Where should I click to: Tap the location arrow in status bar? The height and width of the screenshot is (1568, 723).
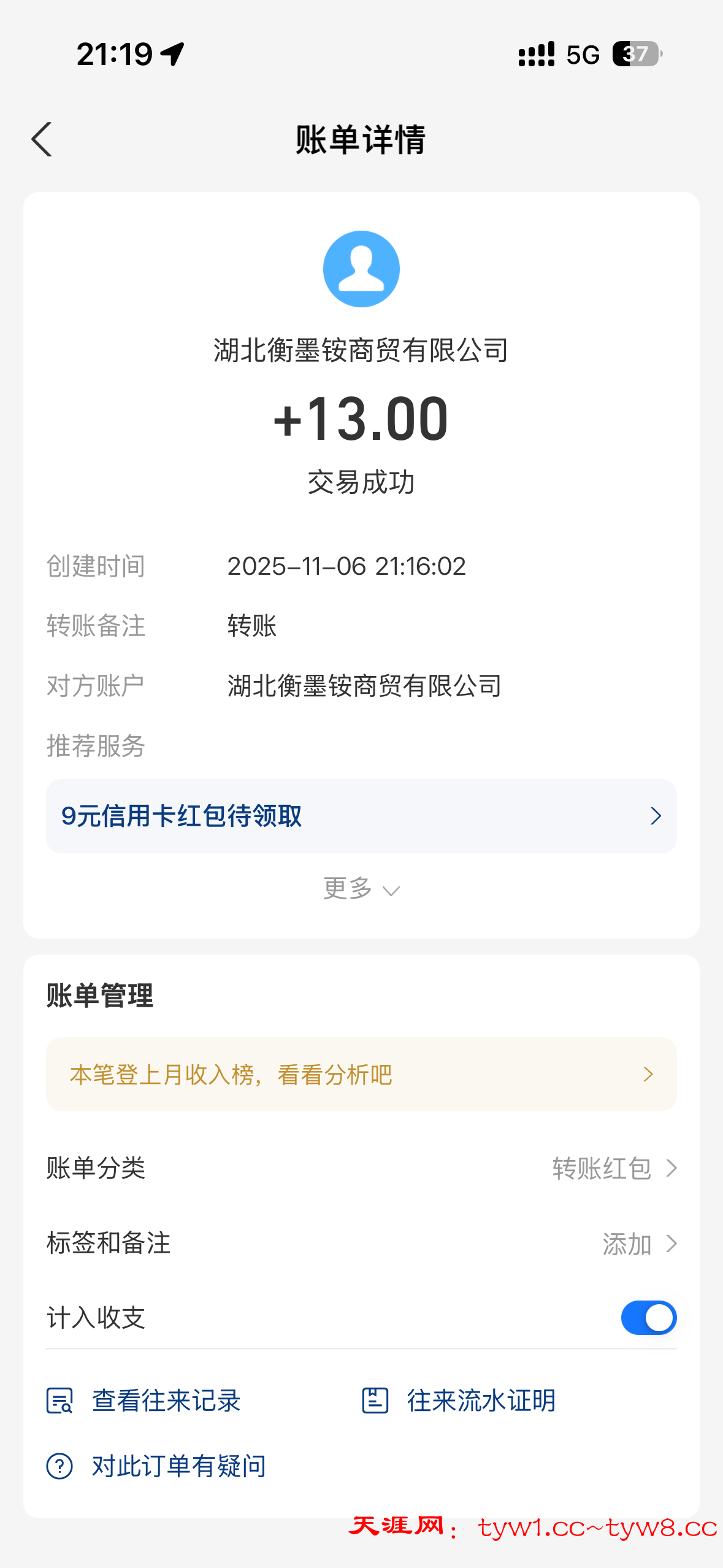(172, 54)
